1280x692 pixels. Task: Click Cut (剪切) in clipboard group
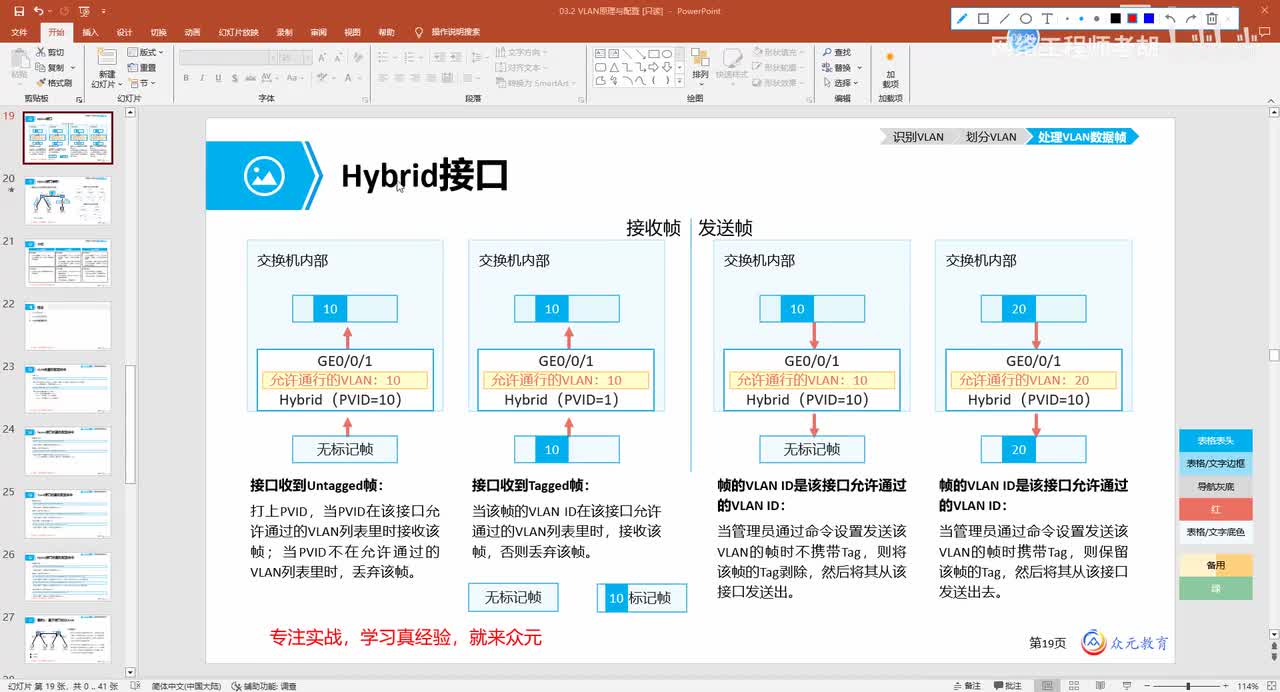coord(49,52)
